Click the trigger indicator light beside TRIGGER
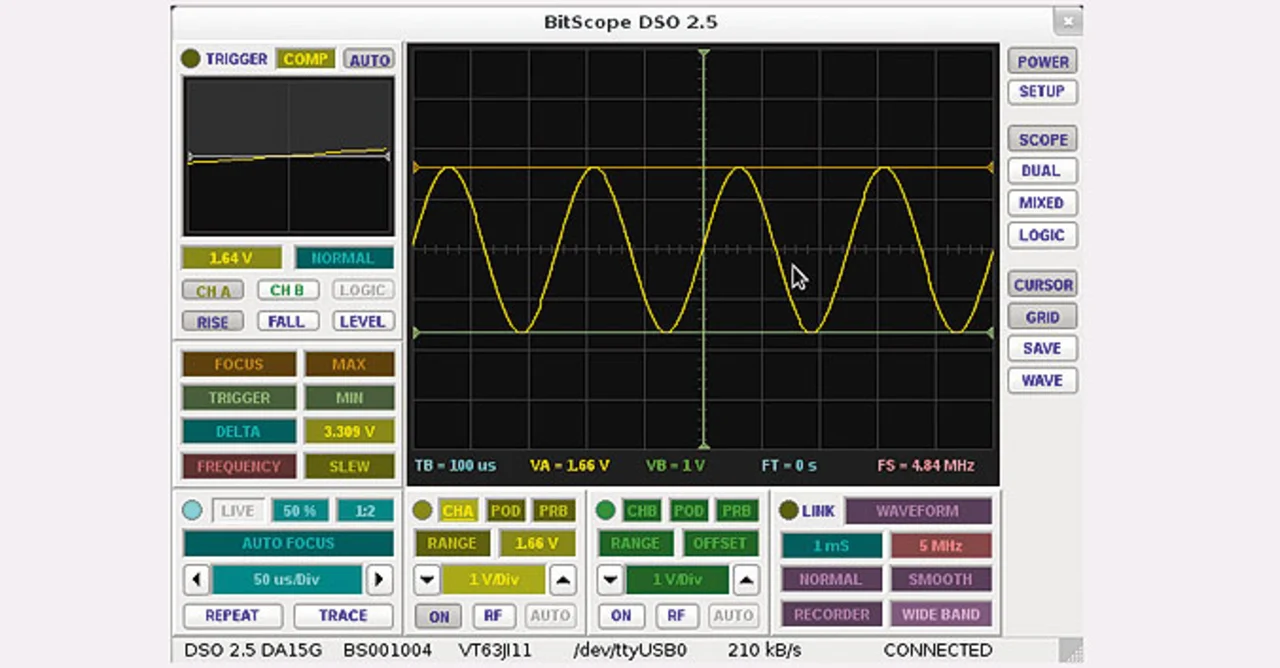This screenshot has height=668, width=1280. click(x=190, y=59)
